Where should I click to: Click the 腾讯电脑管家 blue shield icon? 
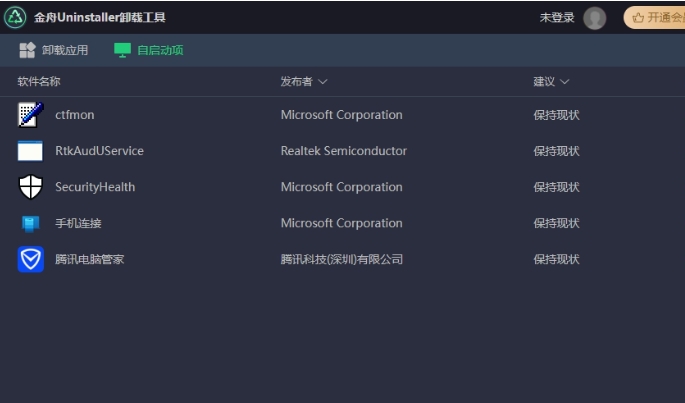[x=31, y=259]
